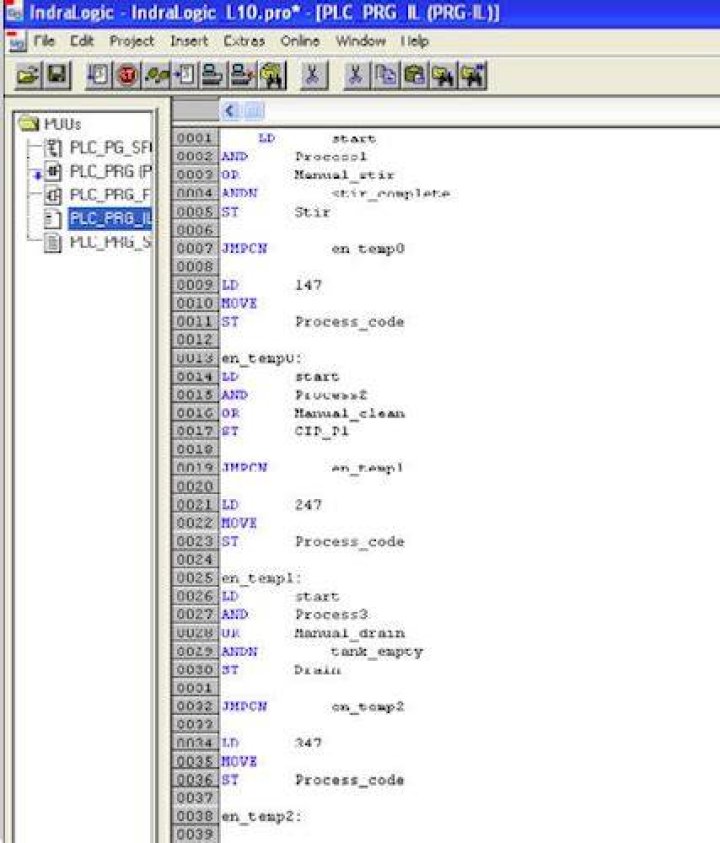Screen dimensions: 720x843
Task: Click the small icon right of the blue arrow
Action: (254, 111)
